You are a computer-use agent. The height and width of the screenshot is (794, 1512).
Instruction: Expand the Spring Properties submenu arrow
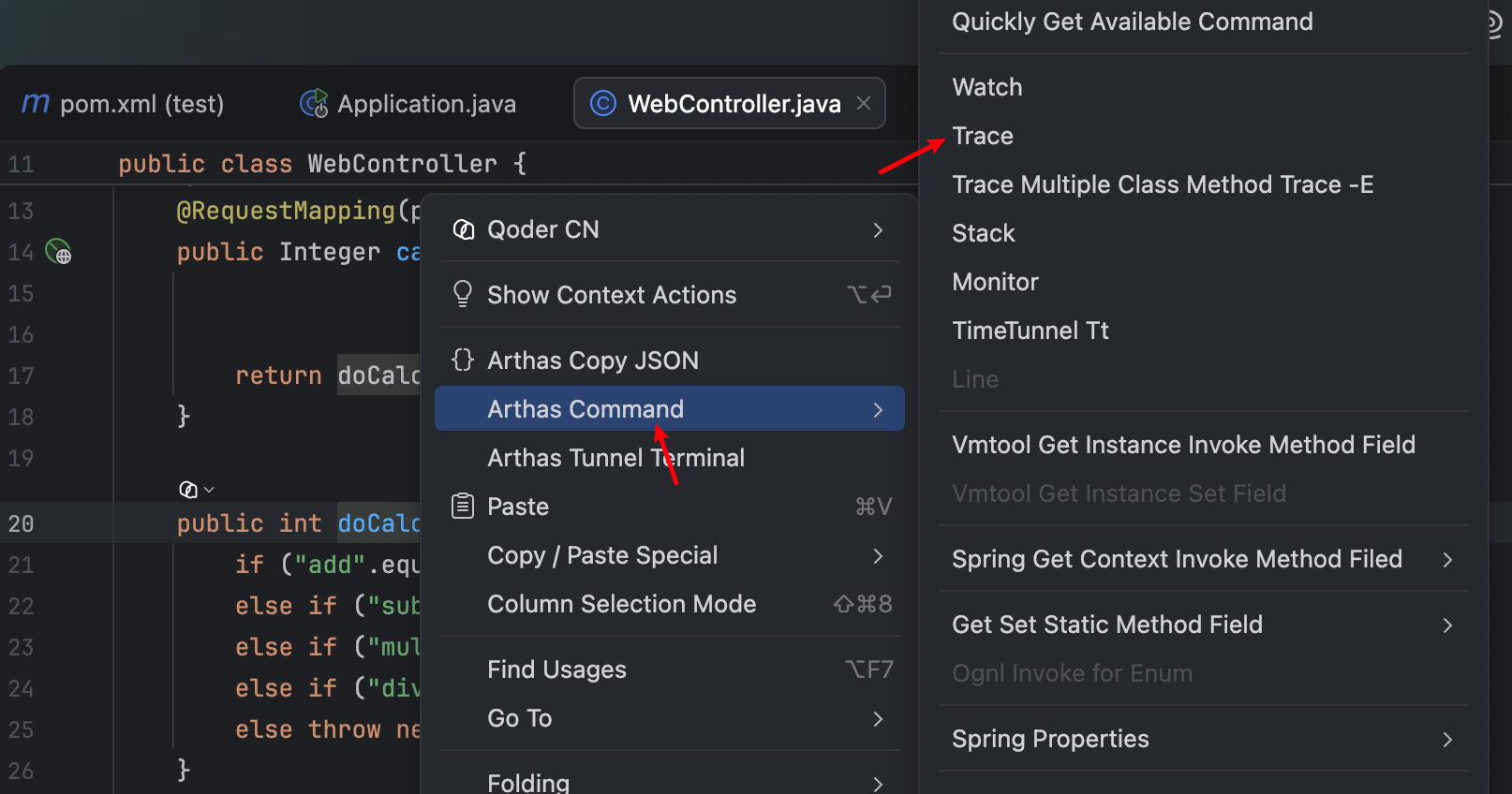click(x=1447, y=740)
